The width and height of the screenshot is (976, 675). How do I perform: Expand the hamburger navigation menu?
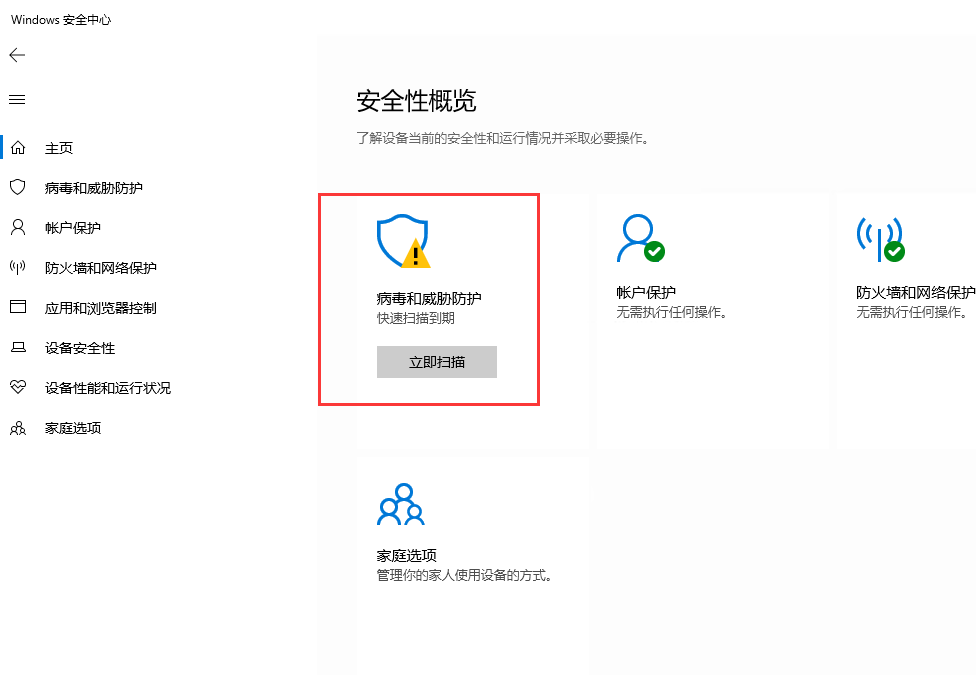point(17,100)
